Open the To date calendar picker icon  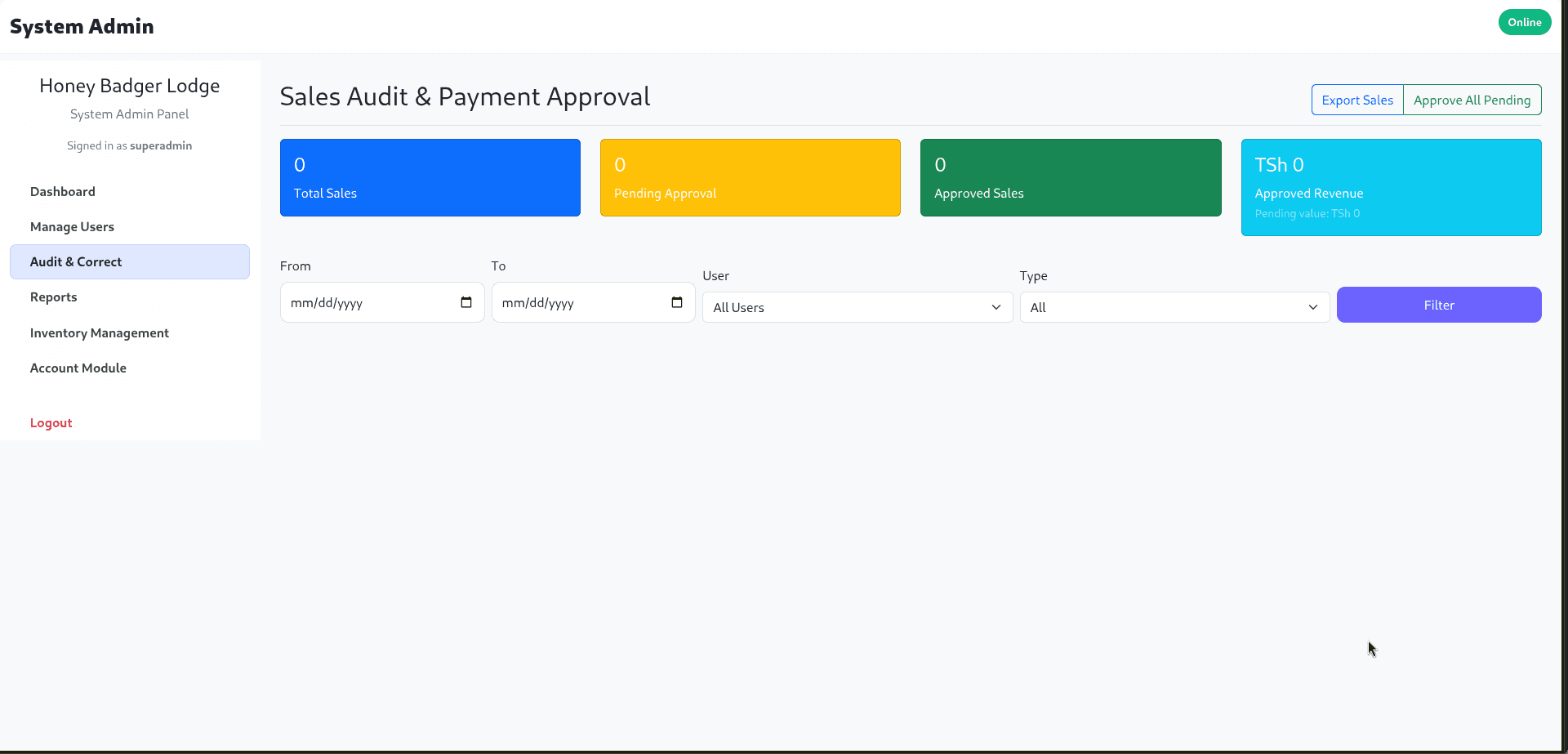tap(677, 302)
